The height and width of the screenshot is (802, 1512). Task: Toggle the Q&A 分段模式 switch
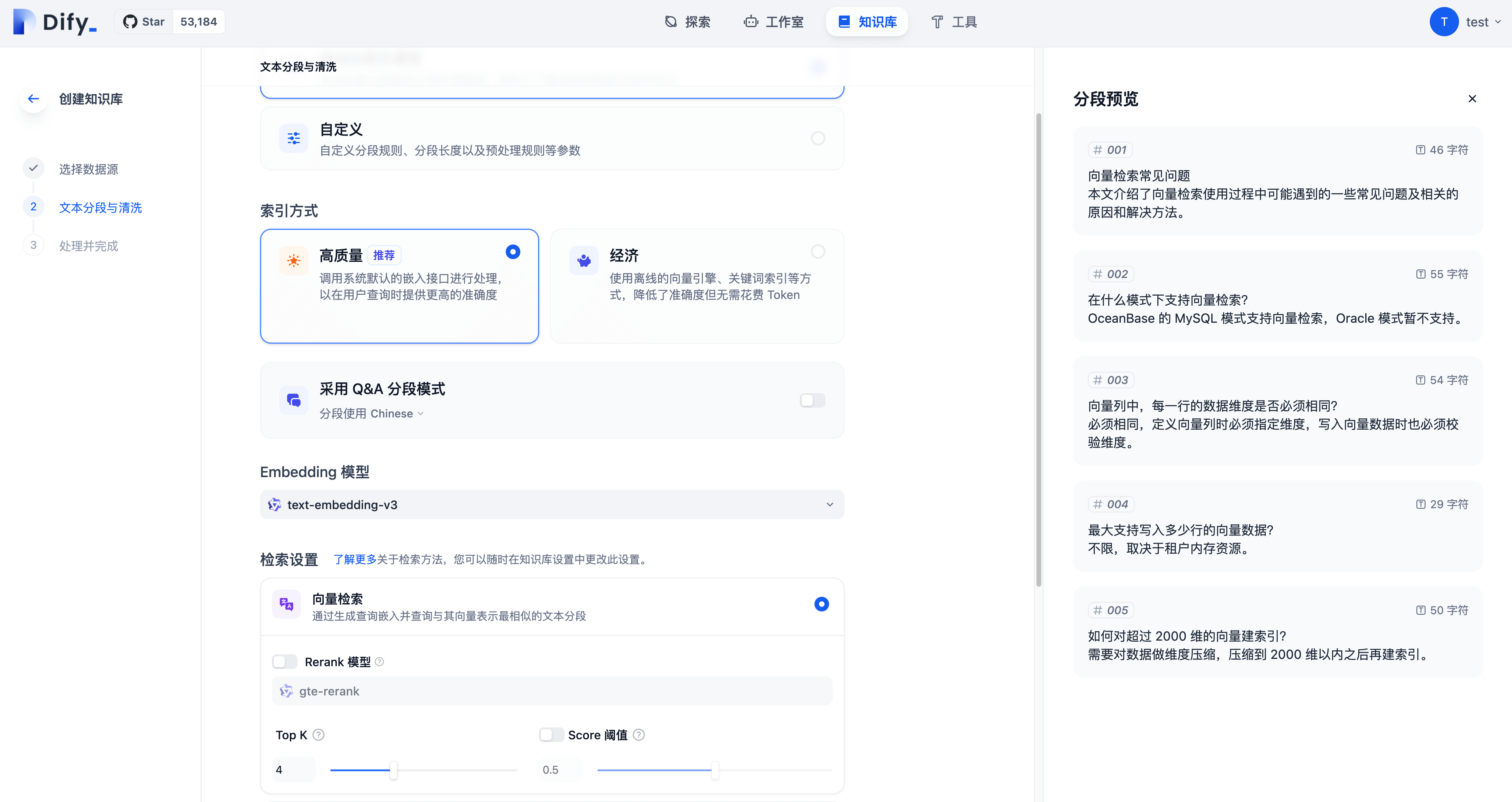coord(812,400)
